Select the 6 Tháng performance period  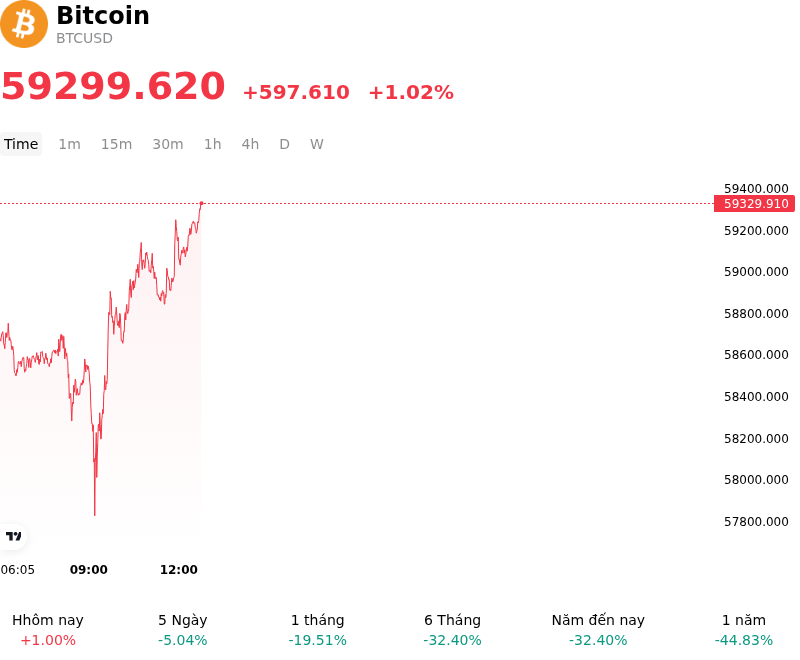pyautogui.click(x=452, y=630)
